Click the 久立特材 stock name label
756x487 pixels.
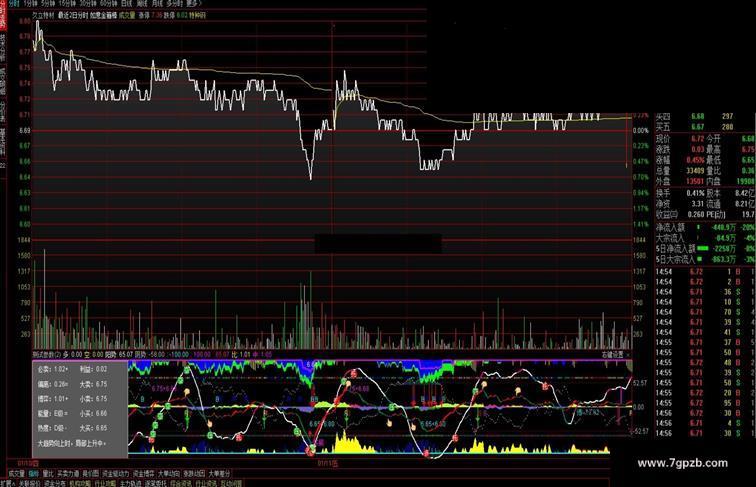coord(43,15)
